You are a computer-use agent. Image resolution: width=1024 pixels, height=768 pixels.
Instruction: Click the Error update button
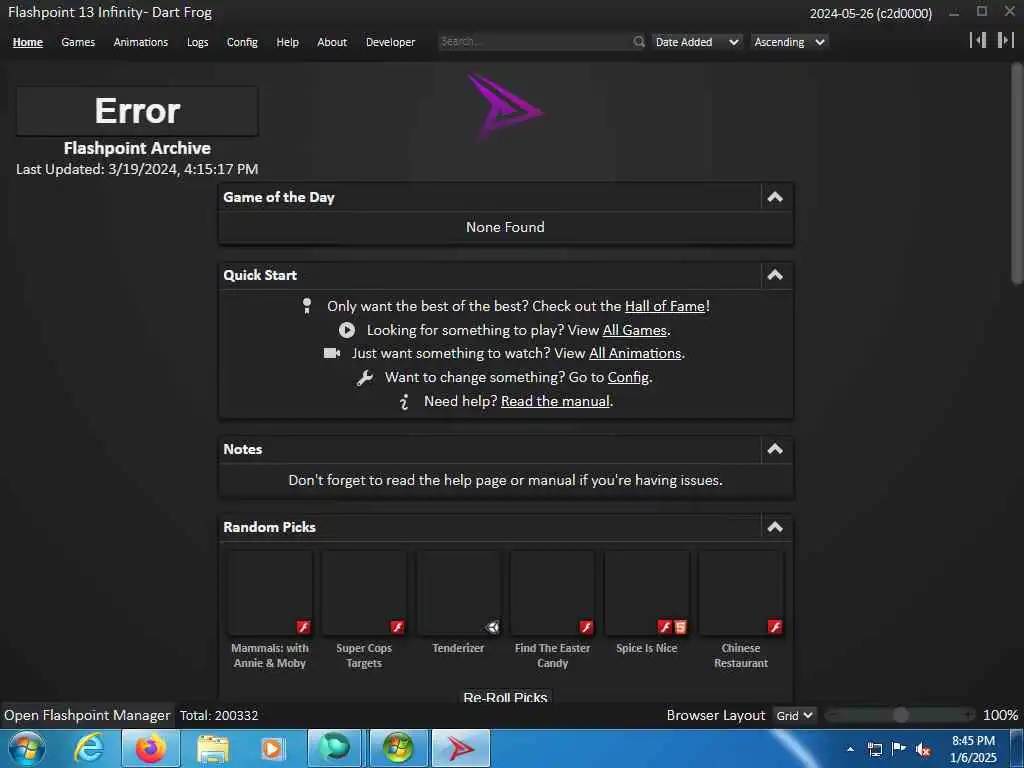(137, 111)
